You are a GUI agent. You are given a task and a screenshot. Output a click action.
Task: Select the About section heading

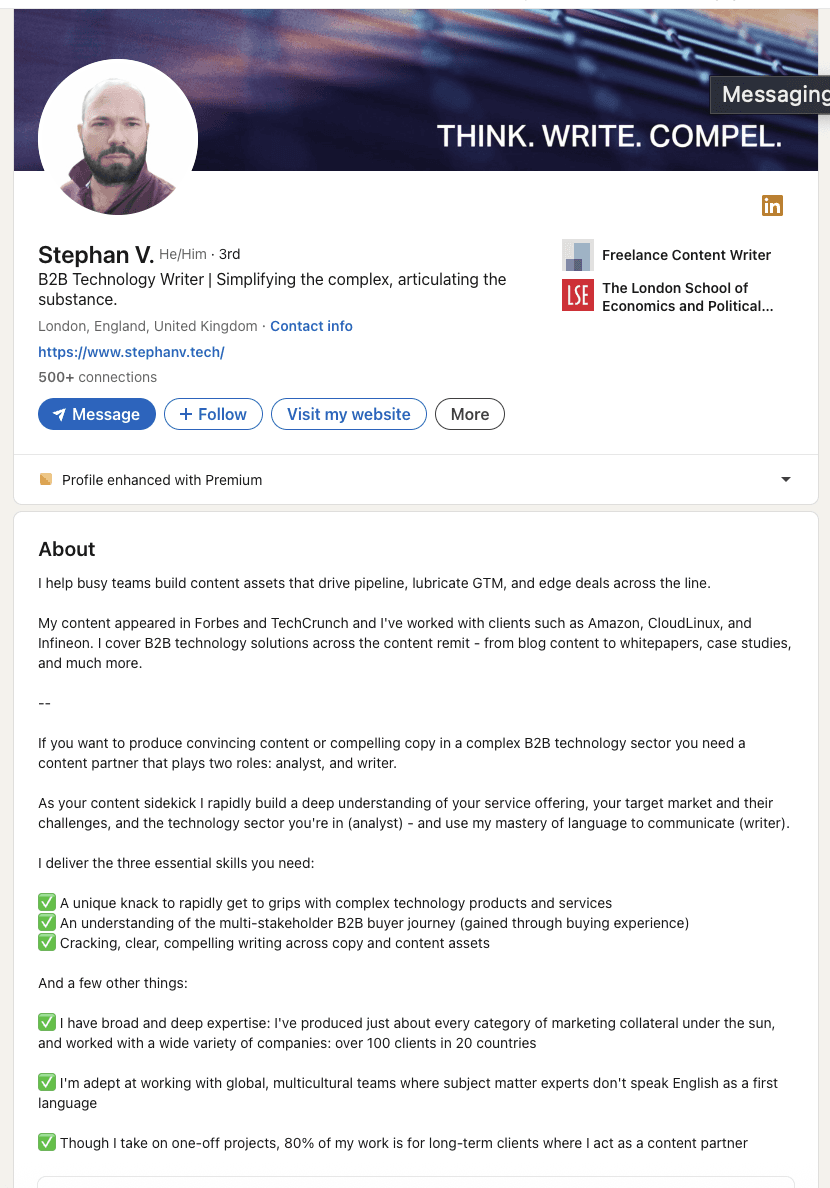pos(66,549)
